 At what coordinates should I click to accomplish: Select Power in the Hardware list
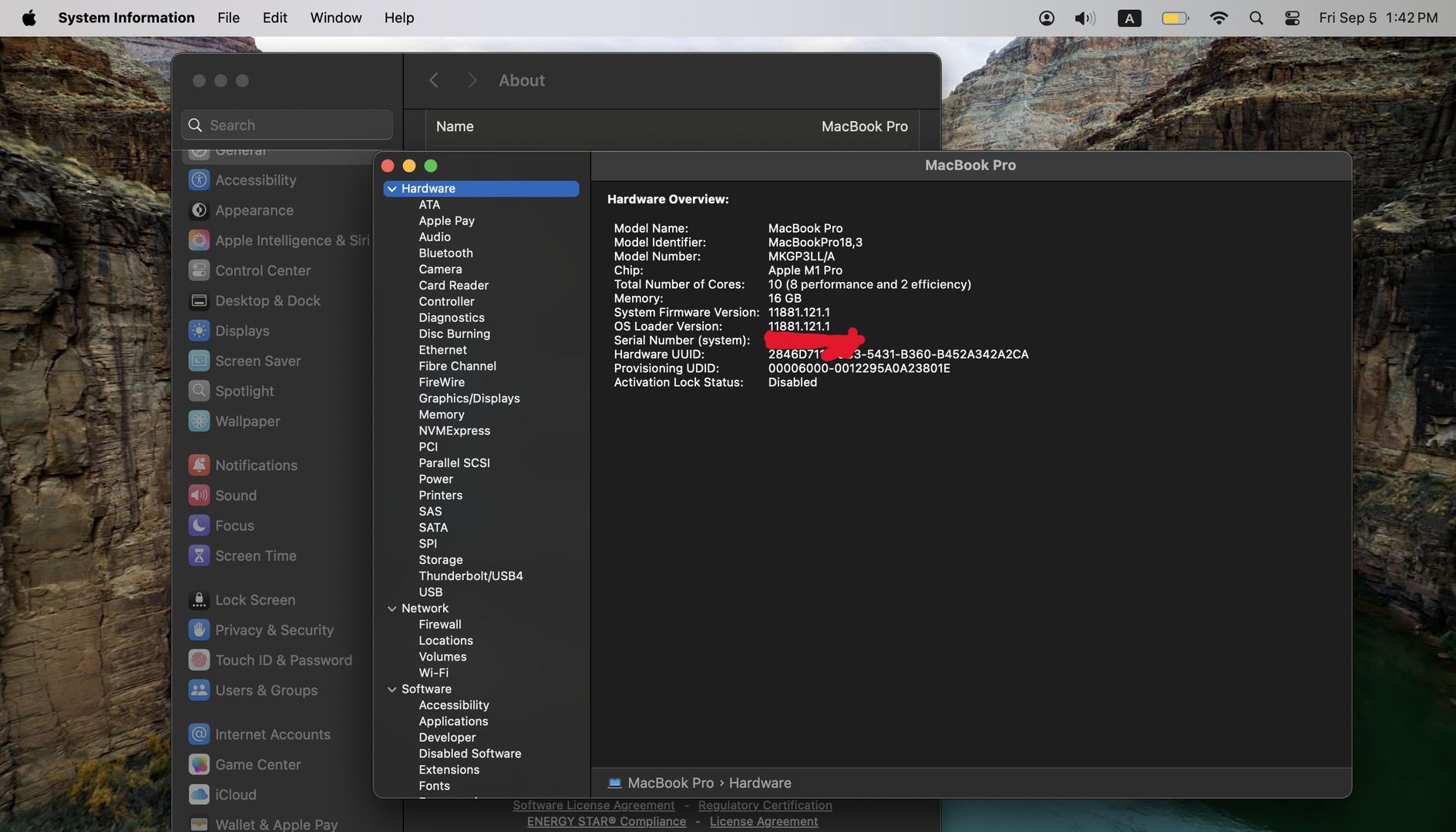(x=435, y=480)
